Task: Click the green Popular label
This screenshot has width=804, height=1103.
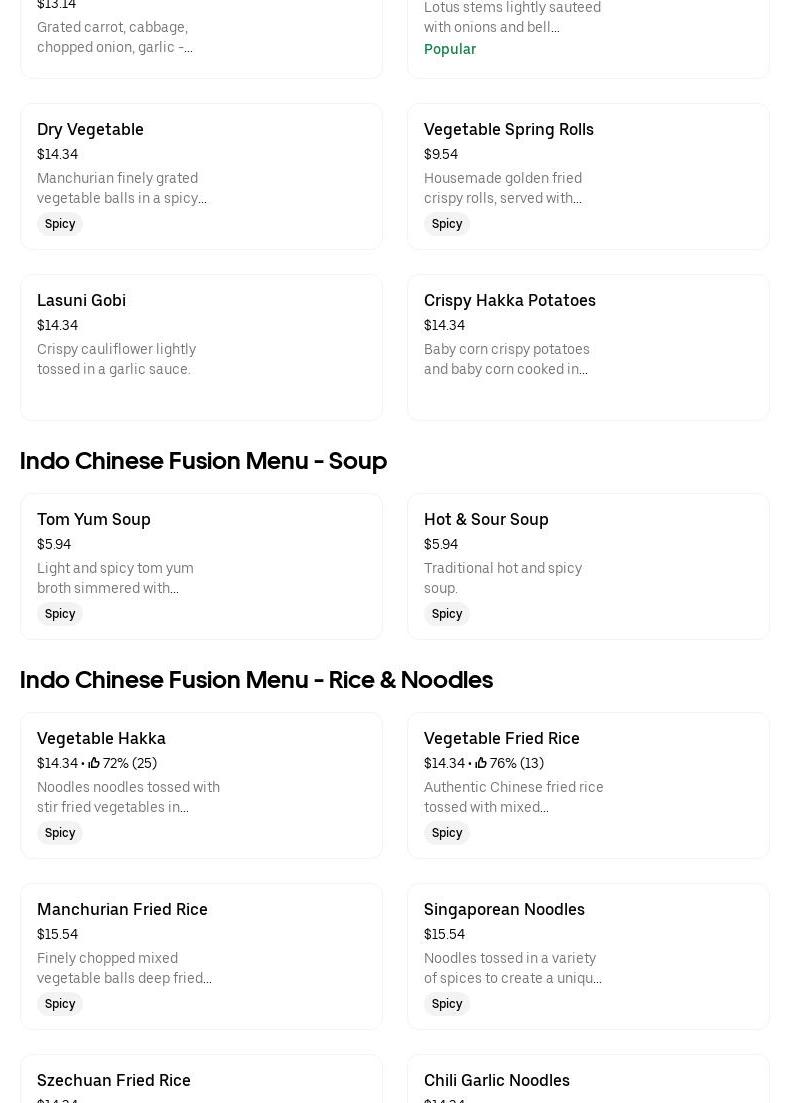Action: [450, 49]
